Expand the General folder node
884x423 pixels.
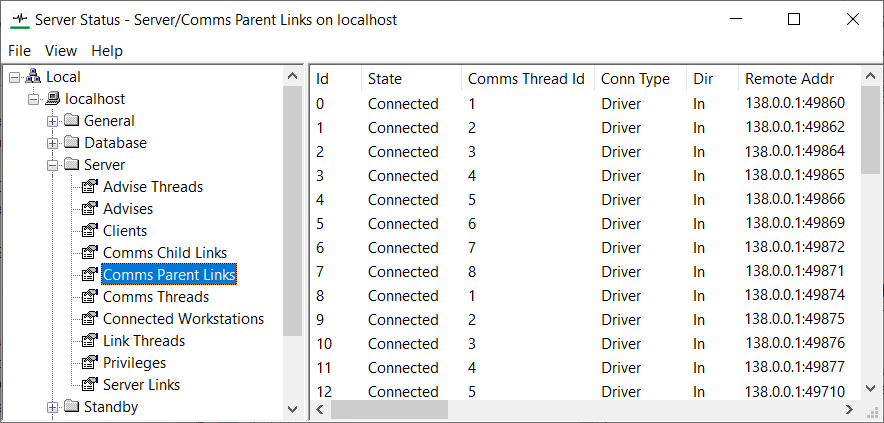coord(53,121)
